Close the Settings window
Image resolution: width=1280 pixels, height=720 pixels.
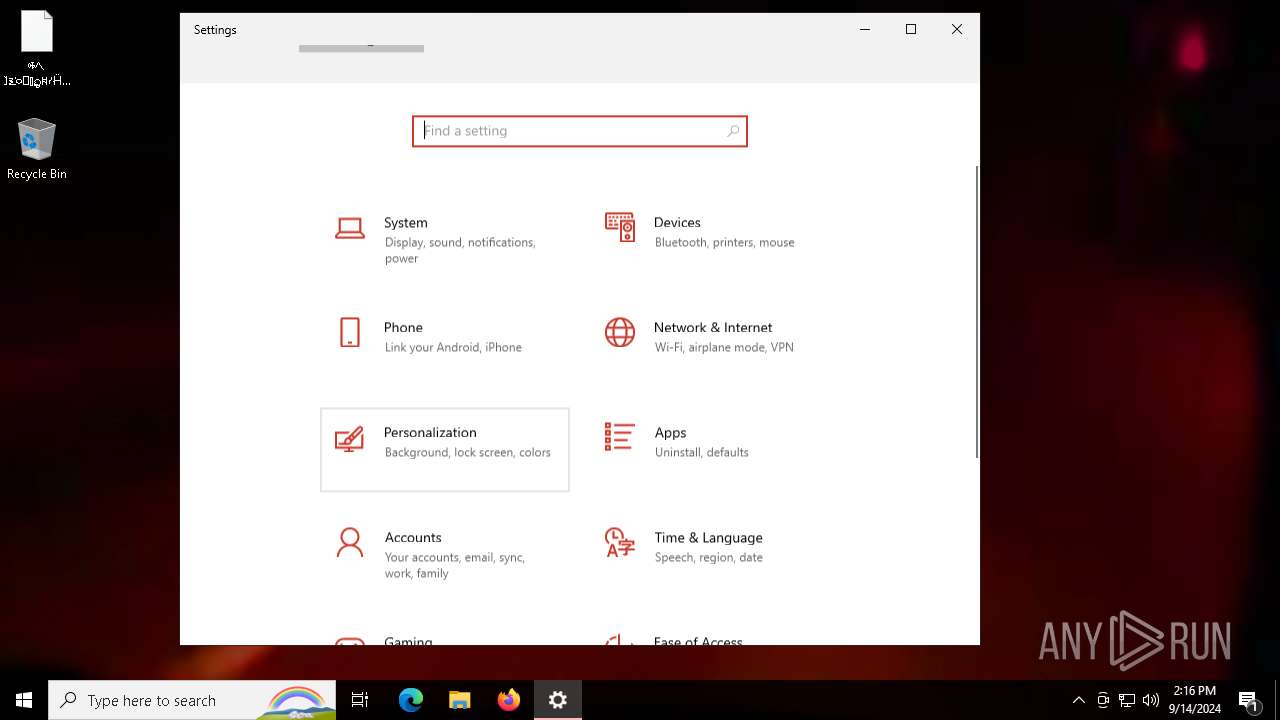957,30
